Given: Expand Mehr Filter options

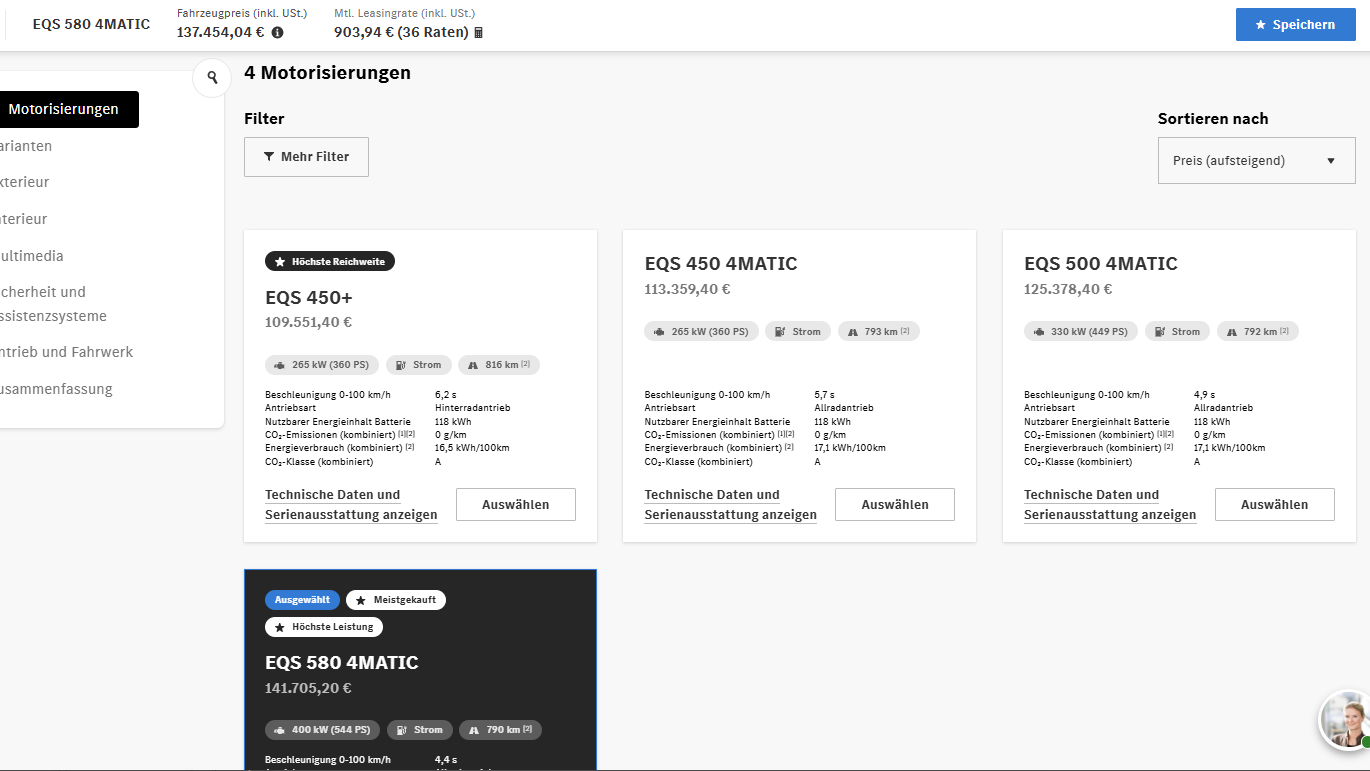Looking at the screenshot, I should tap(306, 156).
